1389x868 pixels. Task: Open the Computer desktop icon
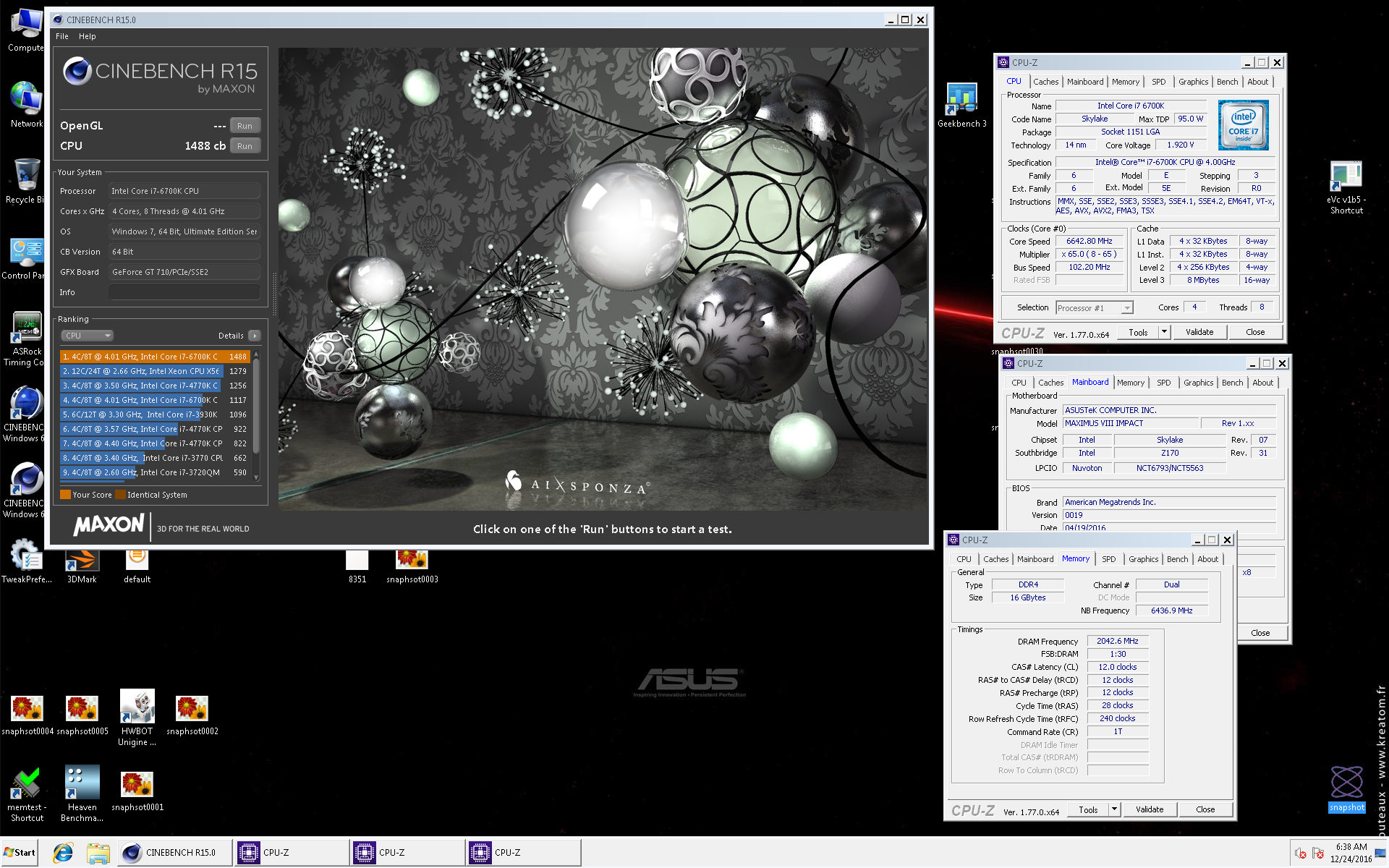coord(26,30)
